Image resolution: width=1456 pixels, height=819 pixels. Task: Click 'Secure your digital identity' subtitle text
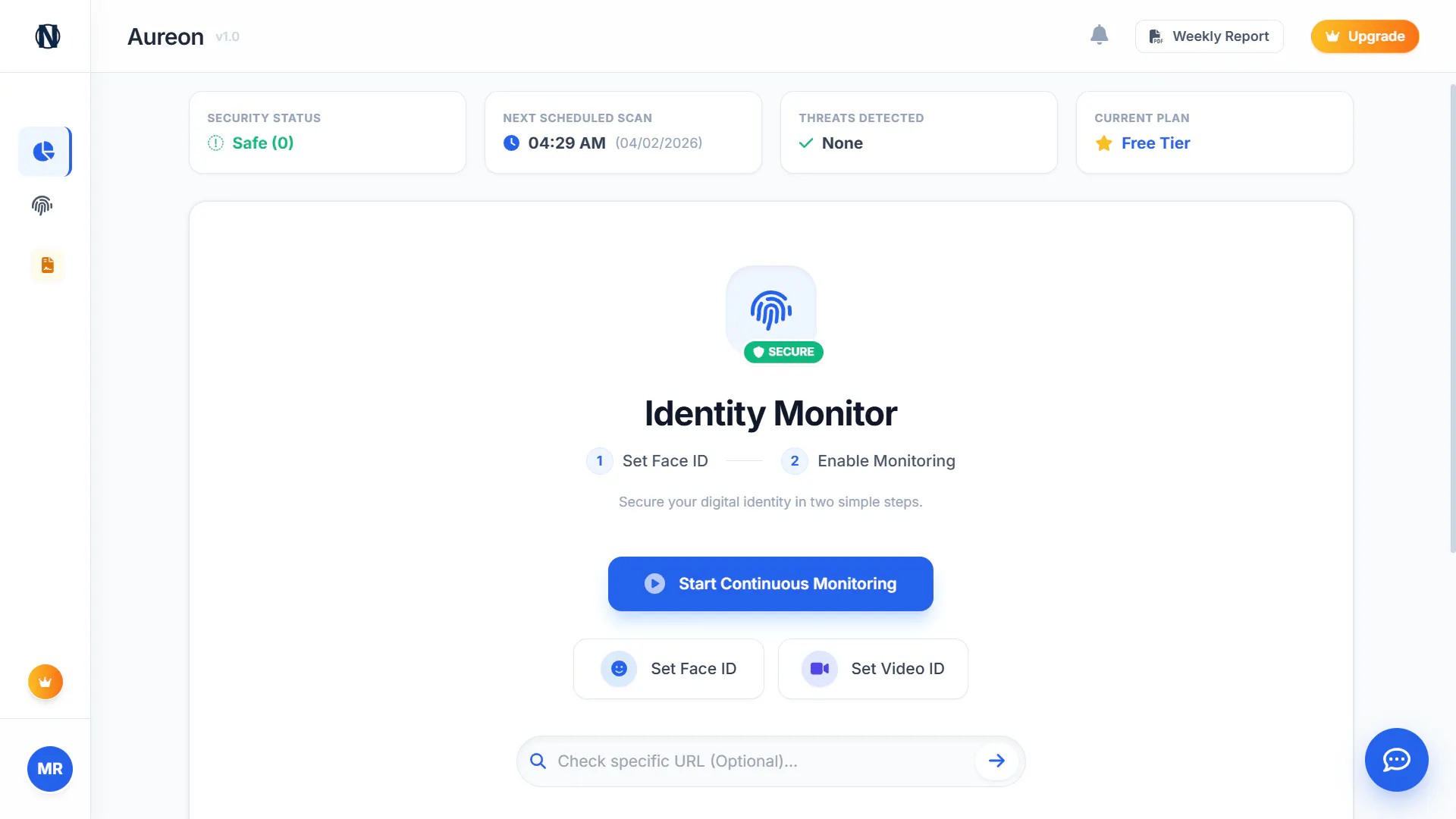click(770, 502)
